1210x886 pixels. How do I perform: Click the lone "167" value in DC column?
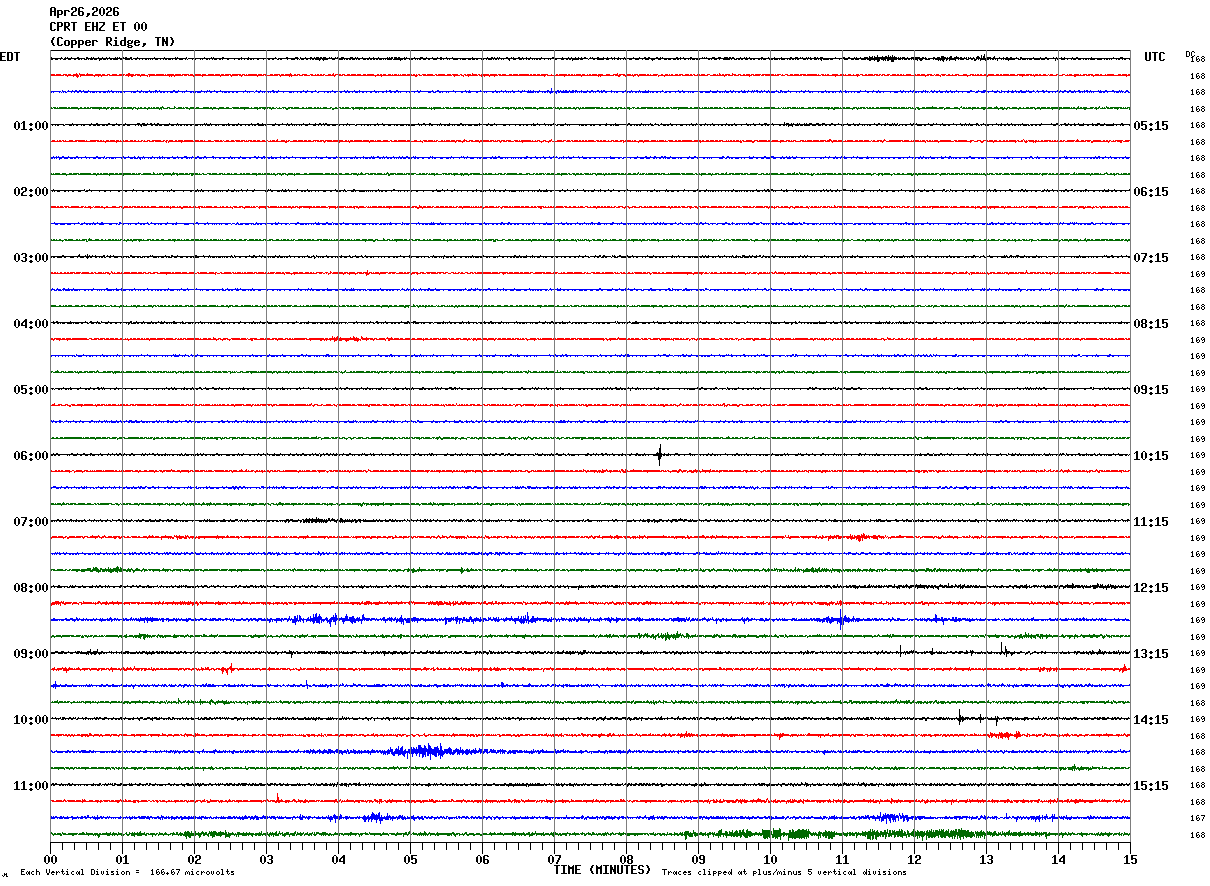tap(1197, 818)
